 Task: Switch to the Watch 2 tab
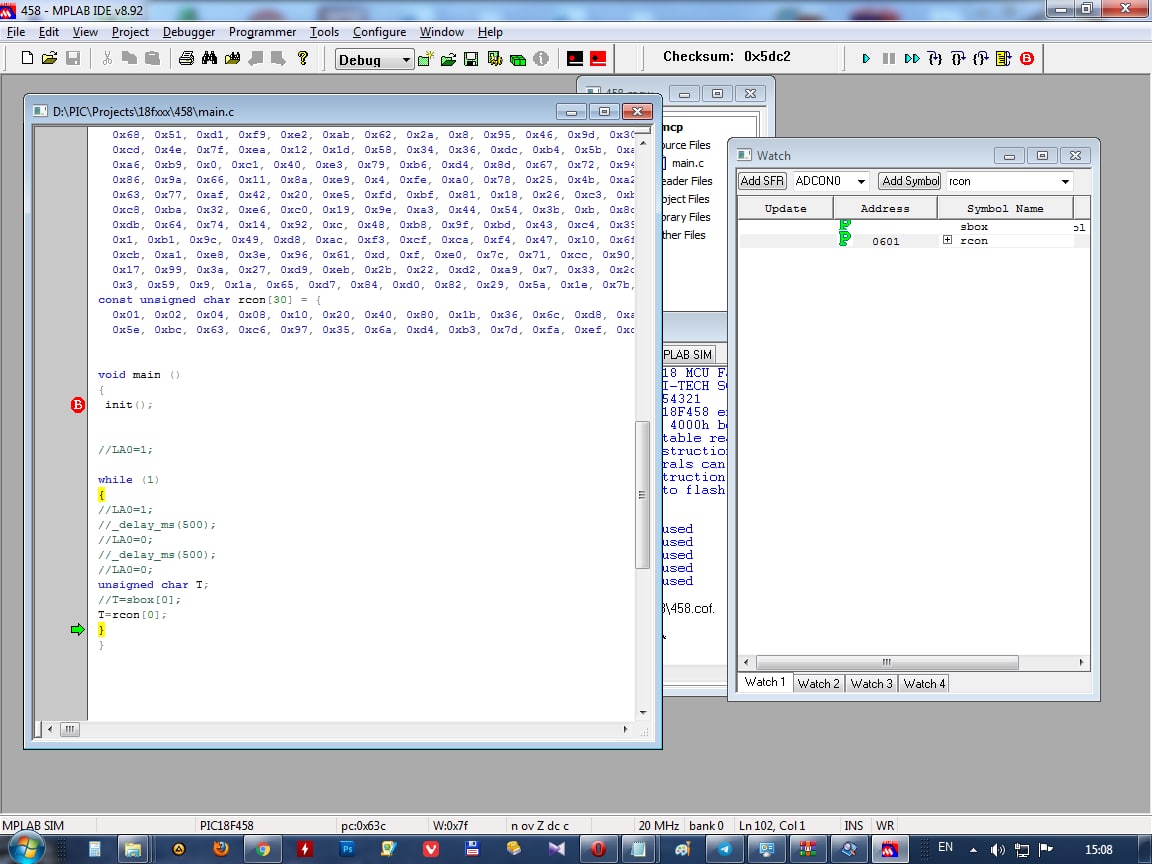(x=818, y=683)
